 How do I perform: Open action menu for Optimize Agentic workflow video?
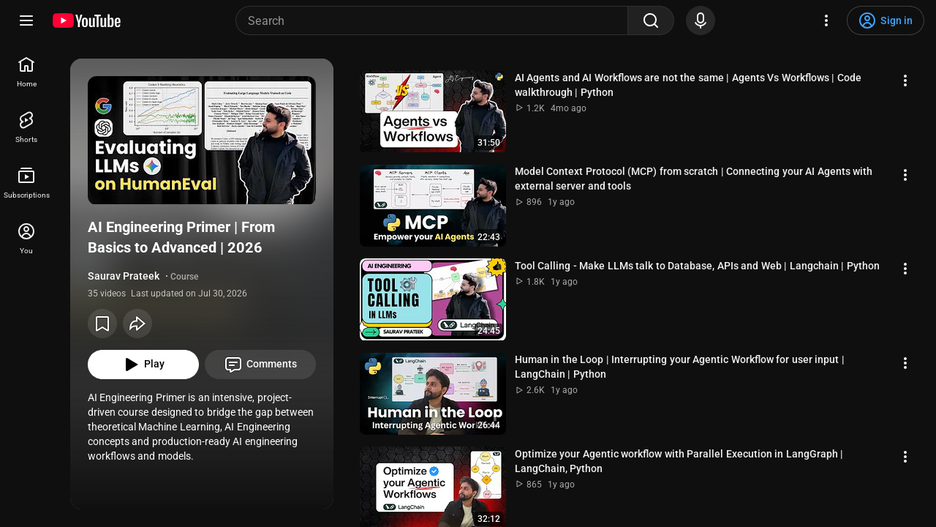[x=905, y=457]
